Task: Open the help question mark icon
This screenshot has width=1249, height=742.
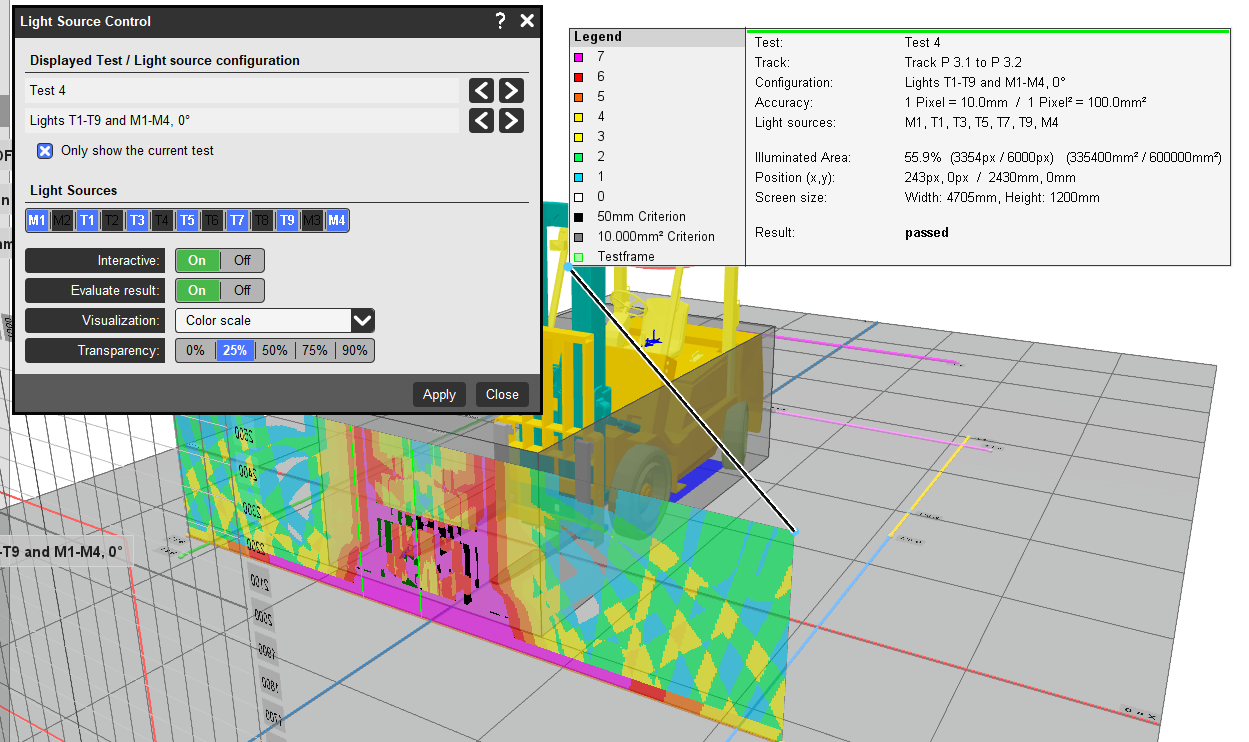Action: 500,21
